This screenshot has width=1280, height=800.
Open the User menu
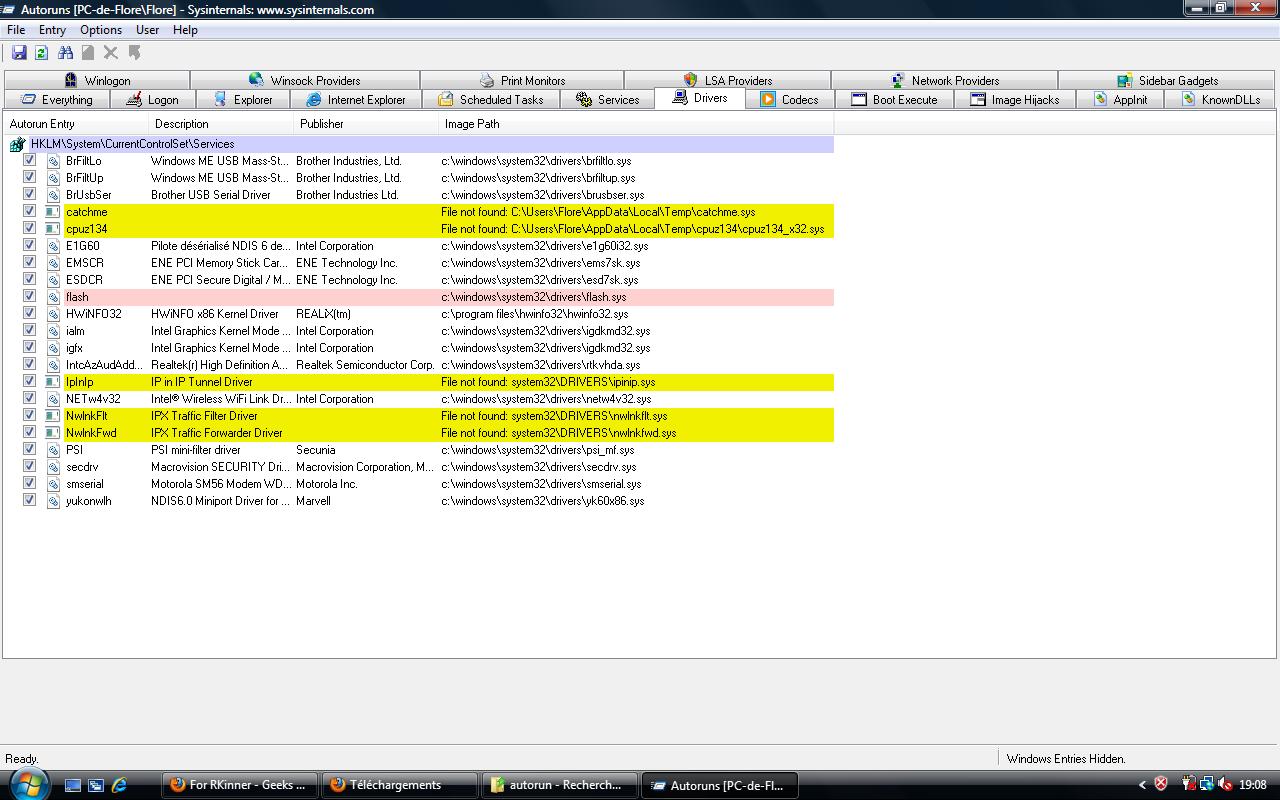coord(147,30)
